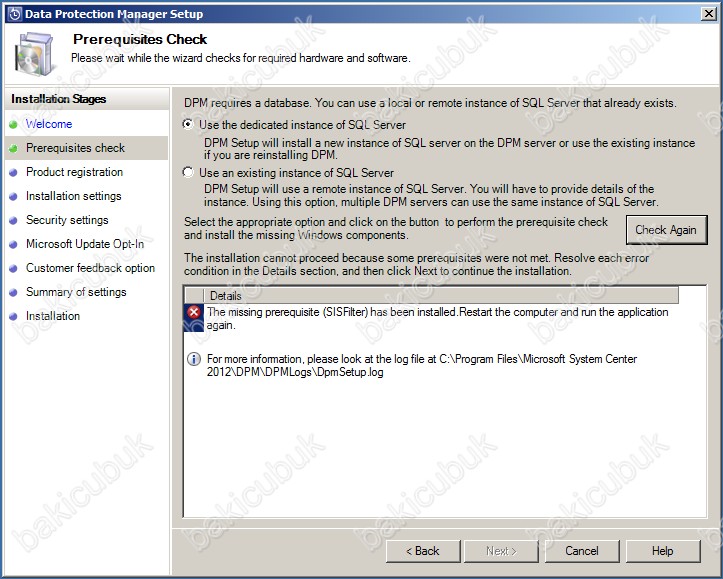The height and width of the screenshot is (579, 723).
Task: Click the Cancel button
Action: [582, 551]
